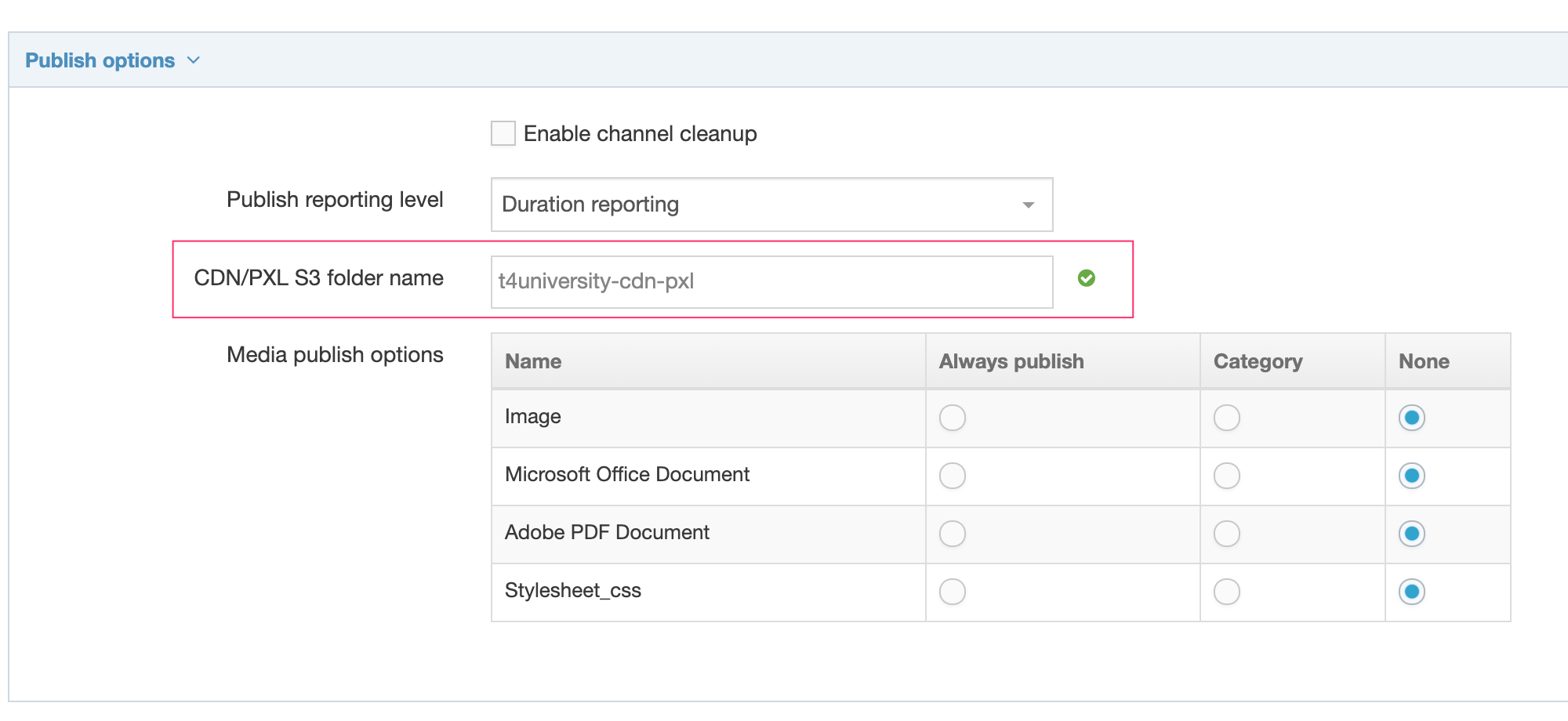The image size is (1568, 721).
Task: Set Stylesheet_css to Category
Action: (1226, 592)
